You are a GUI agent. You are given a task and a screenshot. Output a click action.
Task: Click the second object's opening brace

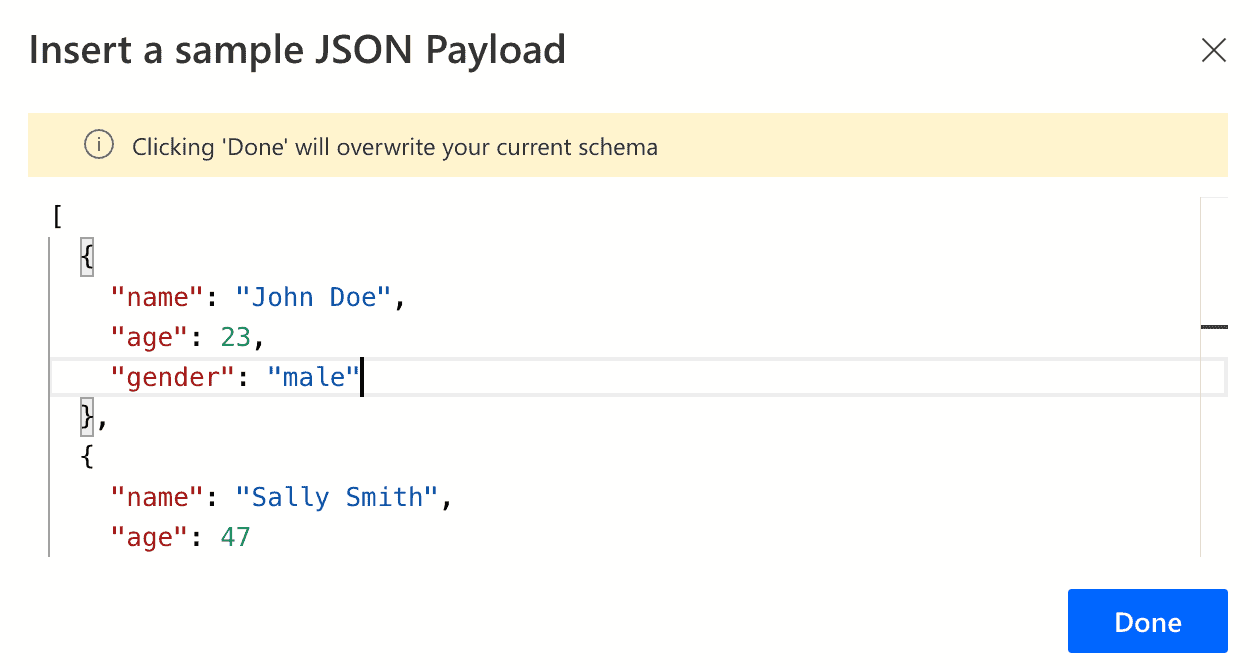pos(85,457)
